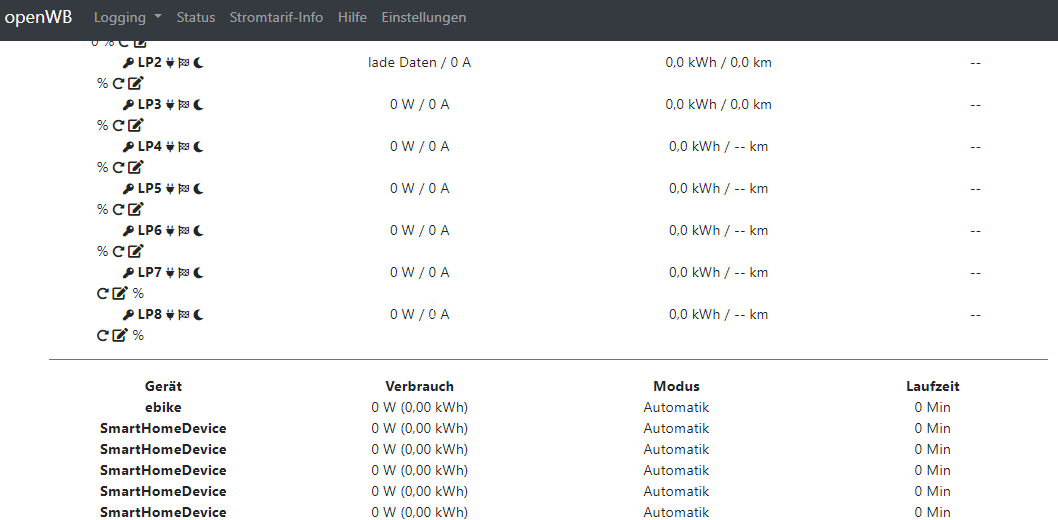Click LP3's '0,0 kWh / 0,0 km' value
The height and width of the screenshot is (520, 1058).
point(719,105)
